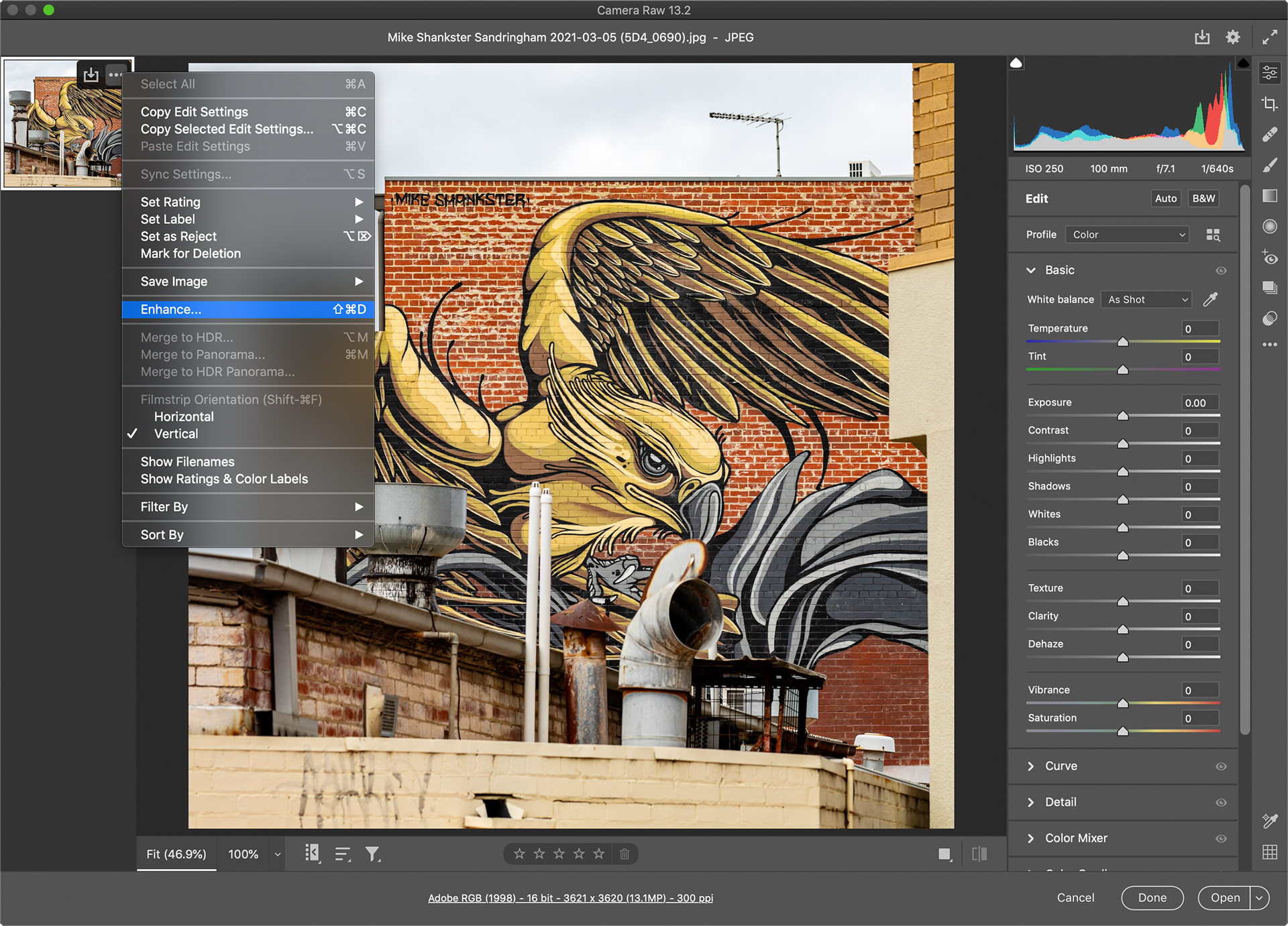1288x926 pixels.
Task: Select the Adjustment Brush tool
Action: pos(1269,166)
